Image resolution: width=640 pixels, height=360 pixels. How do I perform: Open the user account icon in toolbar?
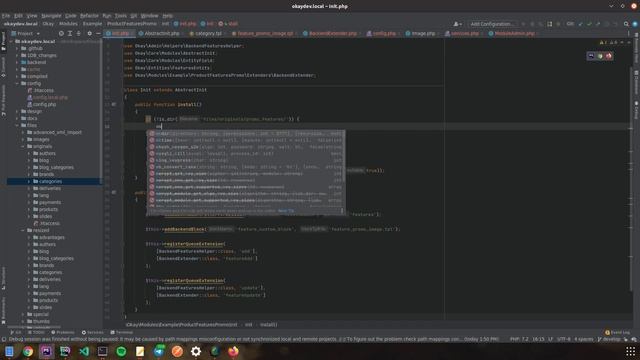tap(457, 24)
